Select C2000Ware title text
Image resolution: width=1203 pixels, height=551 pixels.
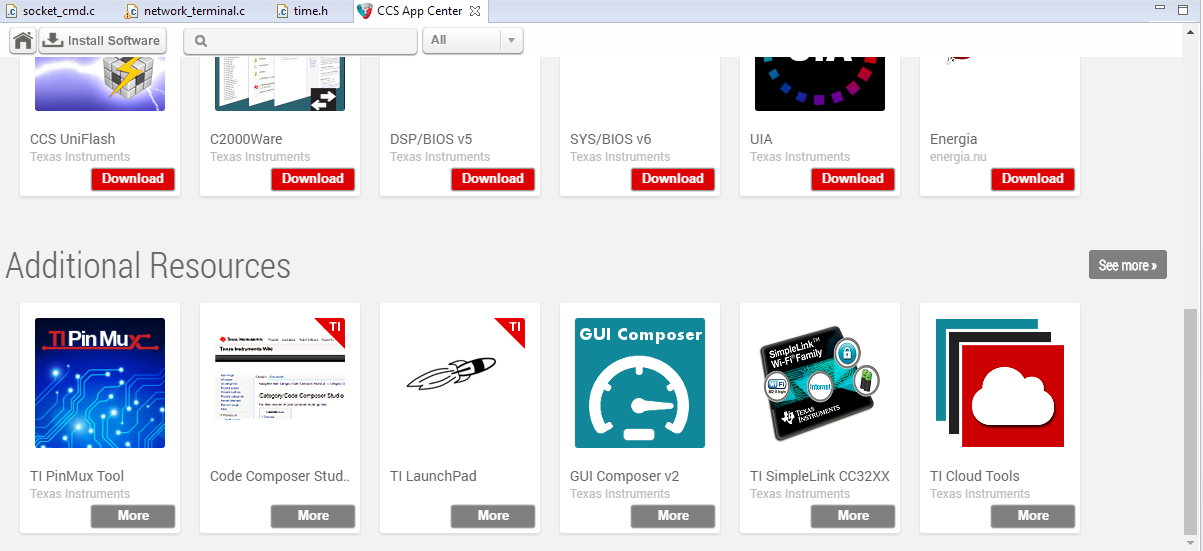point(246,139)
